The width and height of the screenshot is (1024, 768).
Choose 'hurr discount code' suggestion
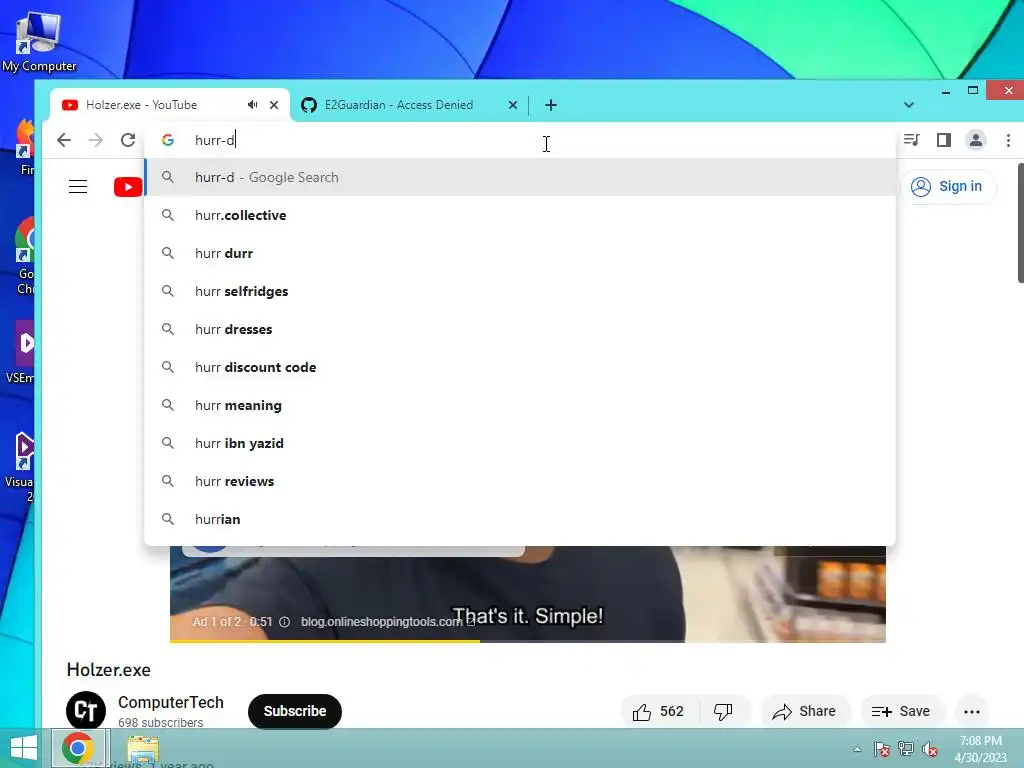coord(520,367)
